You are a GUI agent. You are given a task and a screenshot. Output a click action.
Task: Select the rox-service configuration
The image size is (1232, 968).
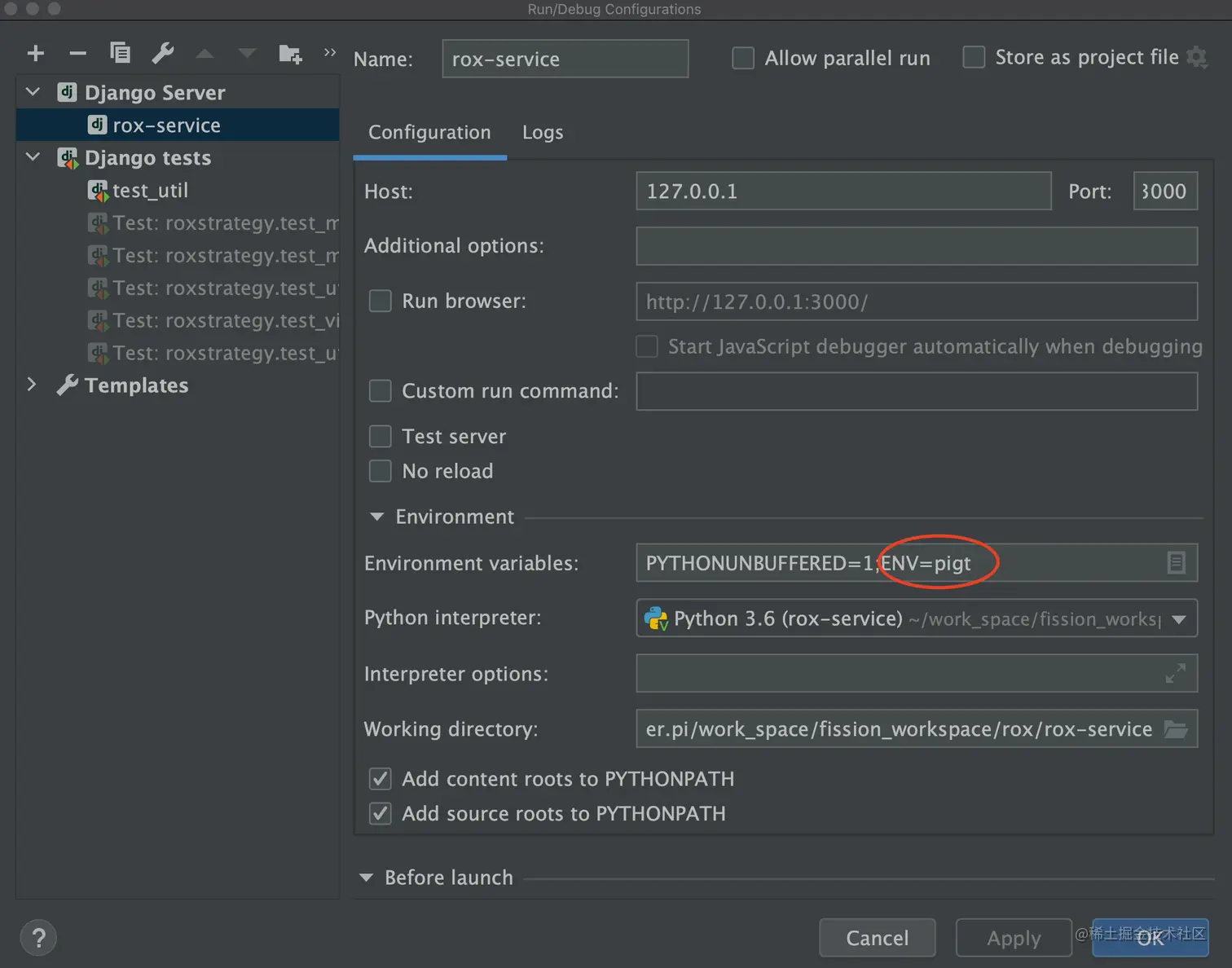pyautogui.click(x=178, y=125)
